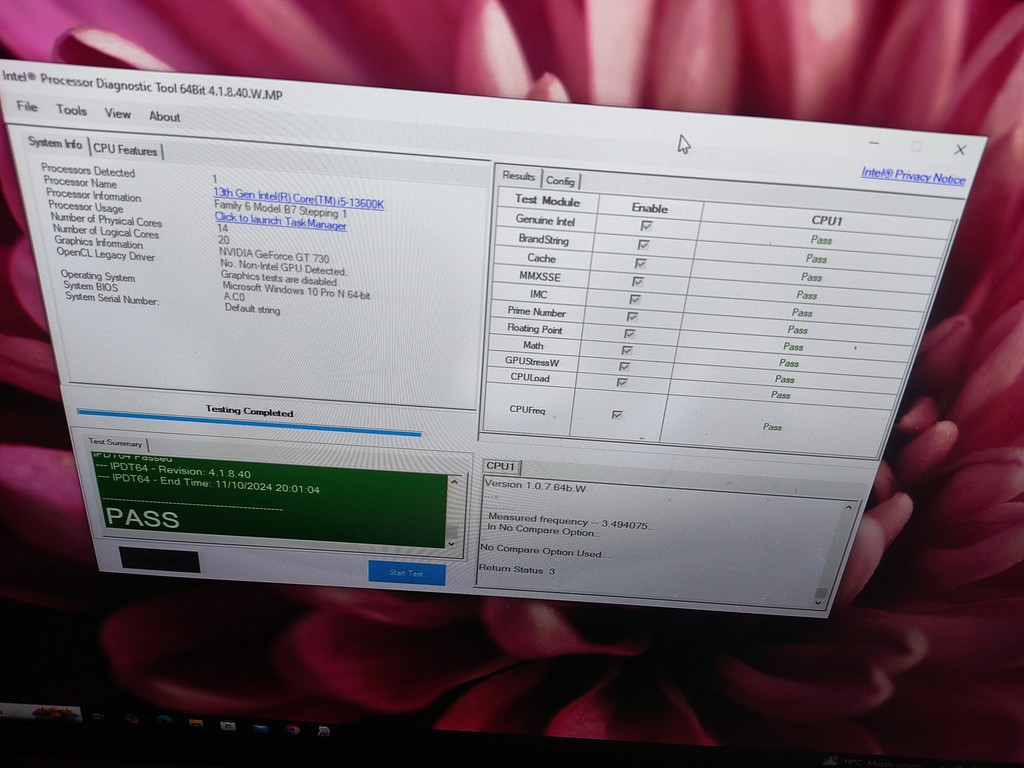Toggle the Floating Point enable checkbox
This screenshot has height=768, width=1024.
tap(630, 334)
